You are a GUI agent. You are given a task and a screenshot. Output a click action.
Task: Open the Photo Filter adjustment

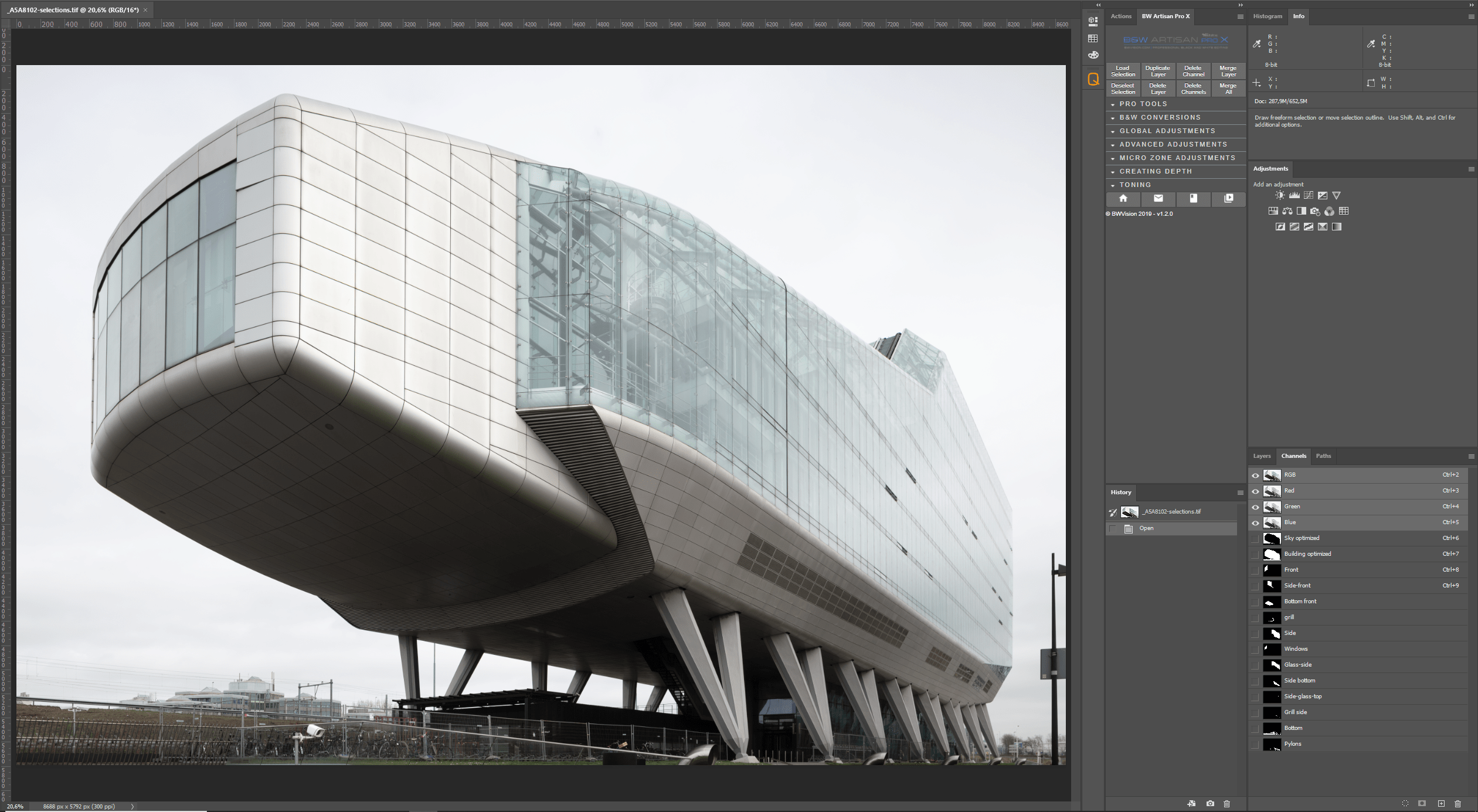[x=1316, y=211]
